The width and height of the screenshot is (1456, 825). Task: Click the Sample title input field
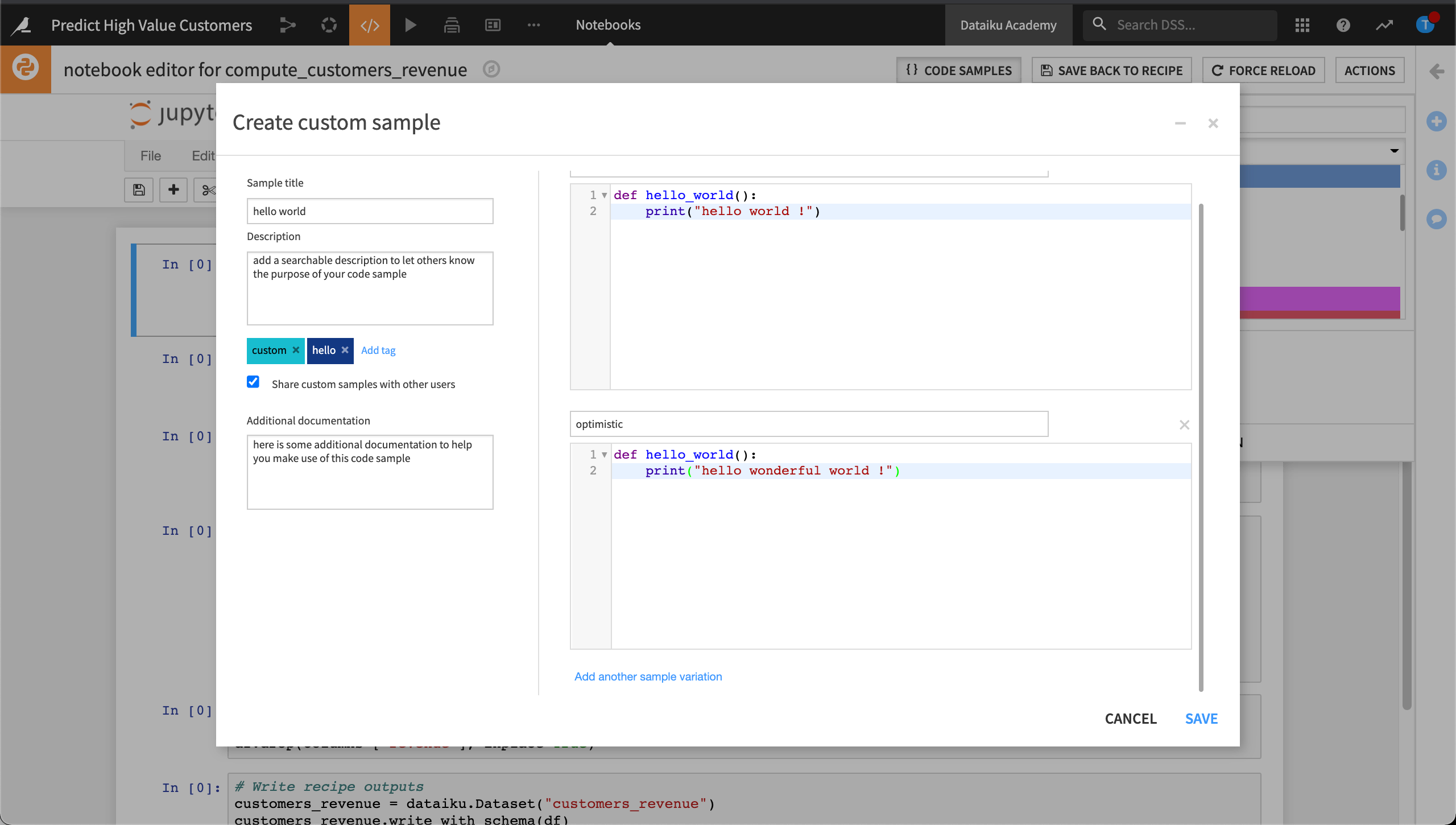point(370,210)
